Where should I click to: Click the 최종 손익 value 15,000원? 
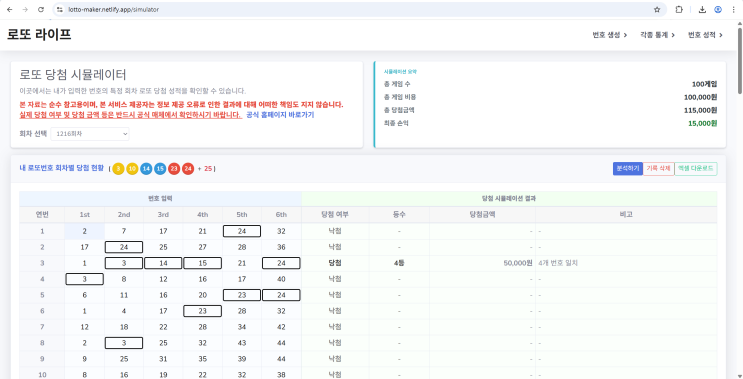pyautogui.click(x=702, y=123)
